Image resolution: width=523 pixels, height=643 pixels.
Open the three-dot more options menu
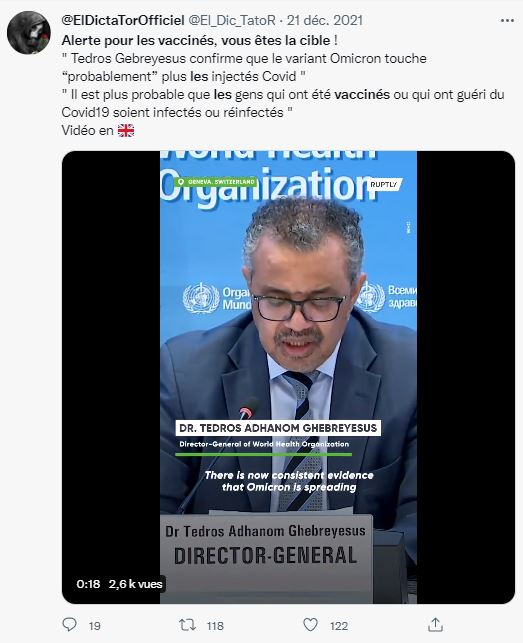pyautogui.click(x=507, y=21)
